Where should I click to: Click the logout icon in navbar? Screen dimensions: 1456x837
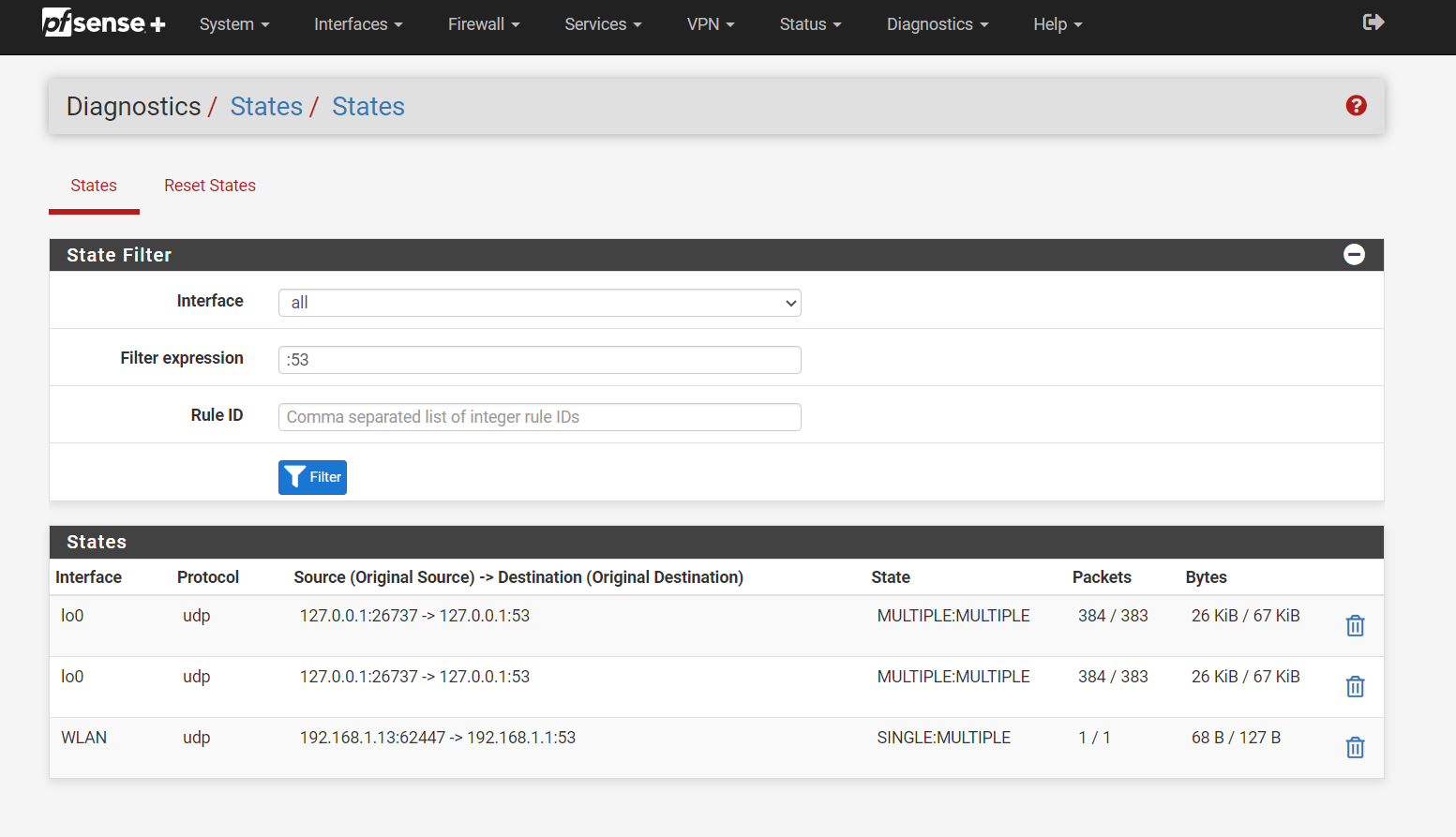1373,22
